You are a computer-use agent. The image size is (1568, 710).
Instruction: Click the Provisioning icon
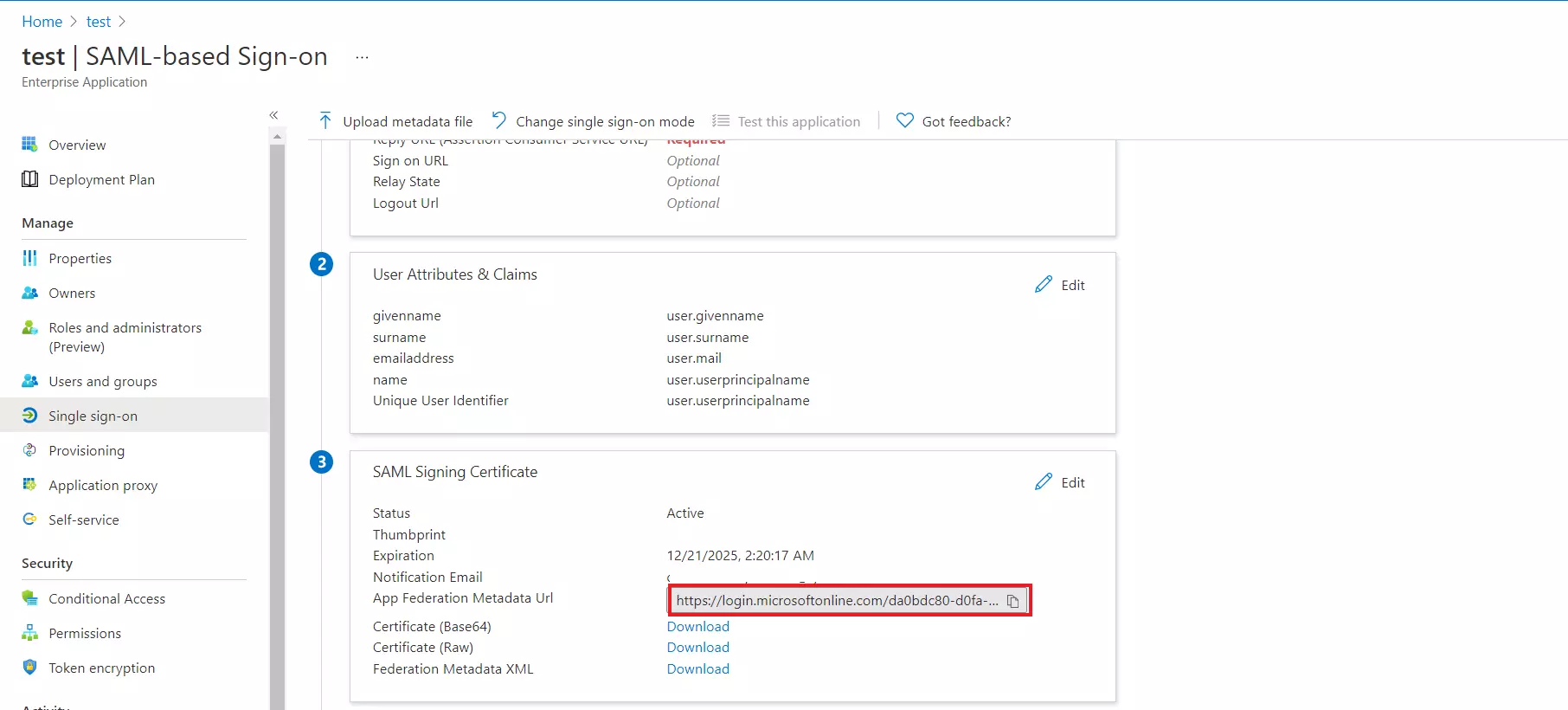pos(29,450)
